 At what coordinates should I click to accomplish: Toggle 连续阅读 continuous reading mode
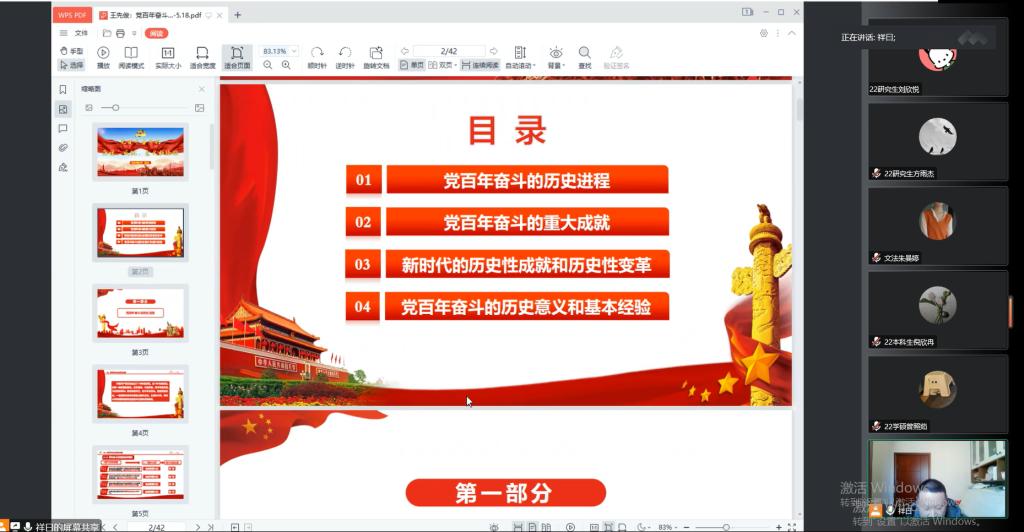point(480,65)
